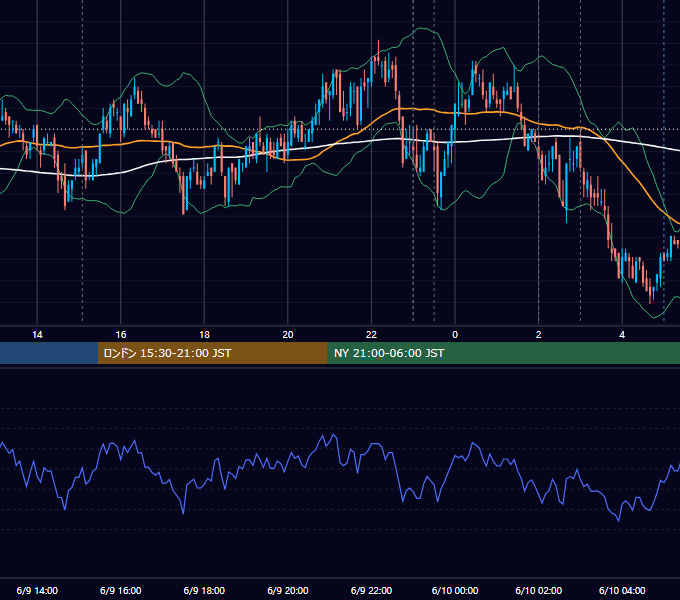Screen dimensions: 680x600
Task: Click the hour label 4 on time axis
Action: point(622,335)
